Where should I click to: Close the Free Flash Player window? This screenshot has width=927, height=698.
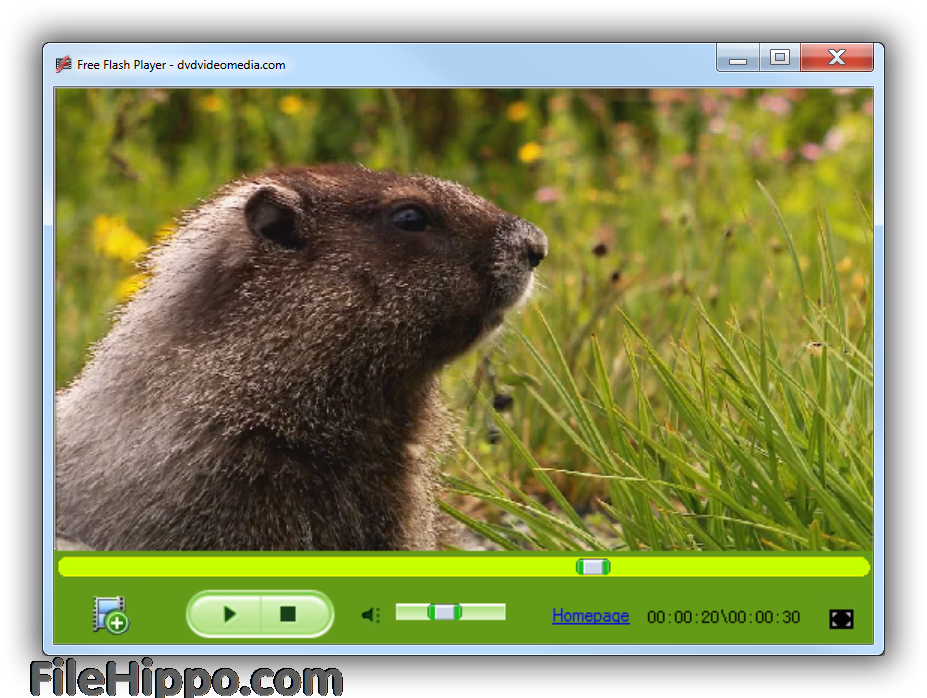pyautogui.click(x=837, y=58)
